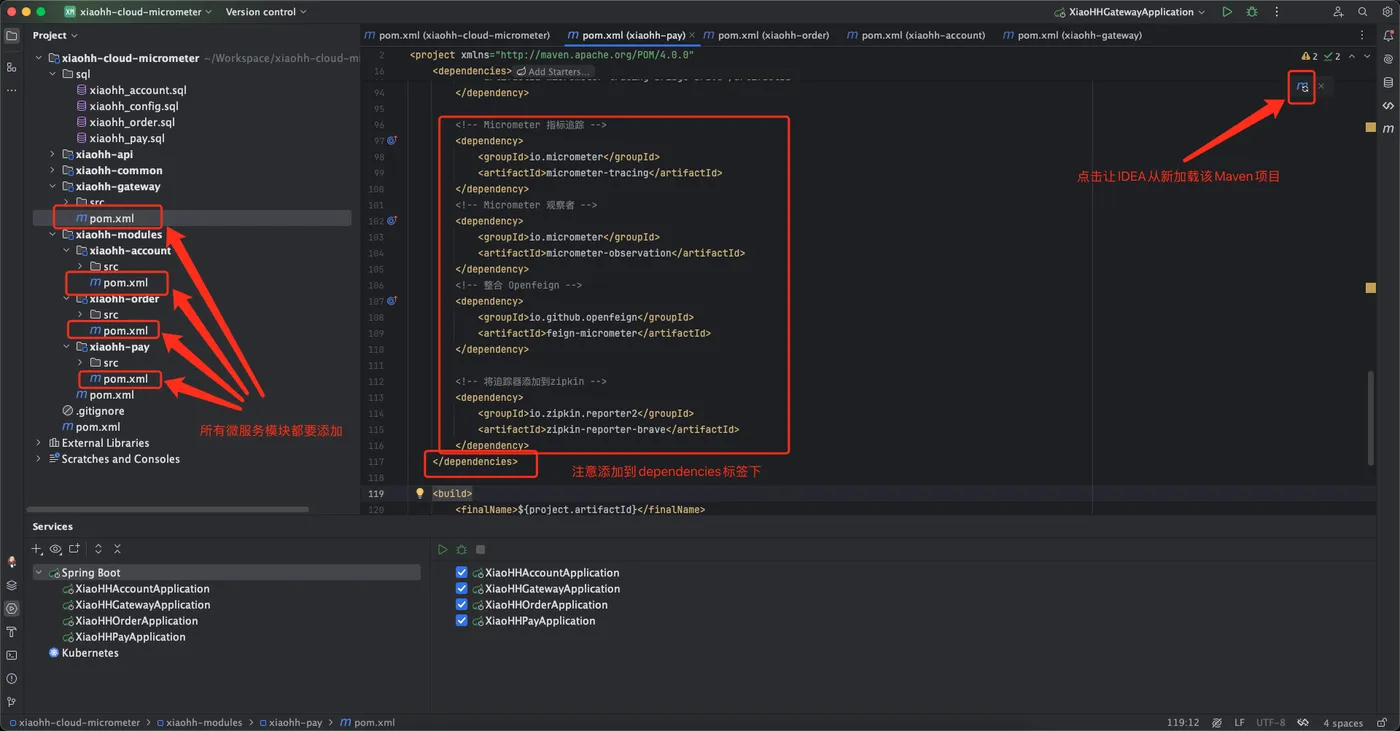Click the 4 spaces indent indicator
1400x731 pixels.
tap(1343, 722)
